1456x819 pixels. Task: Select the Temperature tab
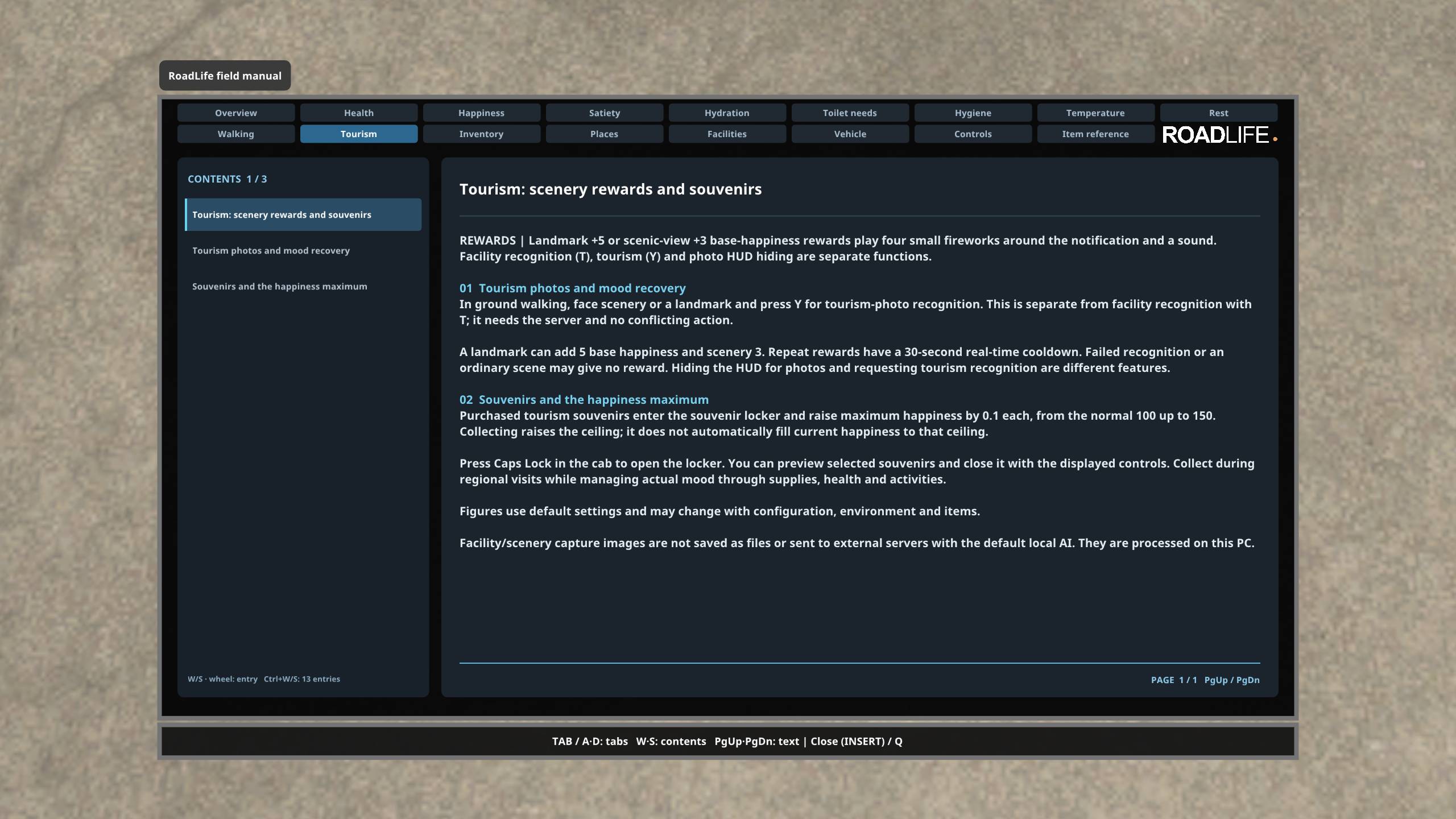[x=1096, y=113]
